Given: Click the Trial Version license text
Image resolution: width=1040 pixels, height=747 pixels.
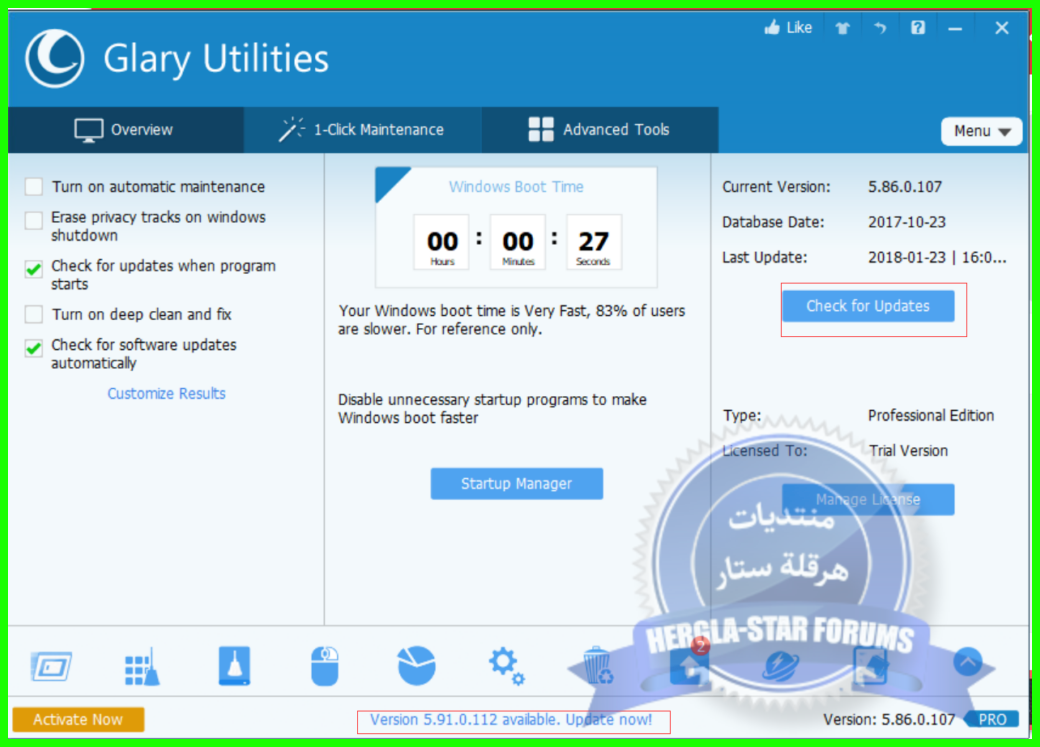Looking at the screenshot, I should (908, 450).
